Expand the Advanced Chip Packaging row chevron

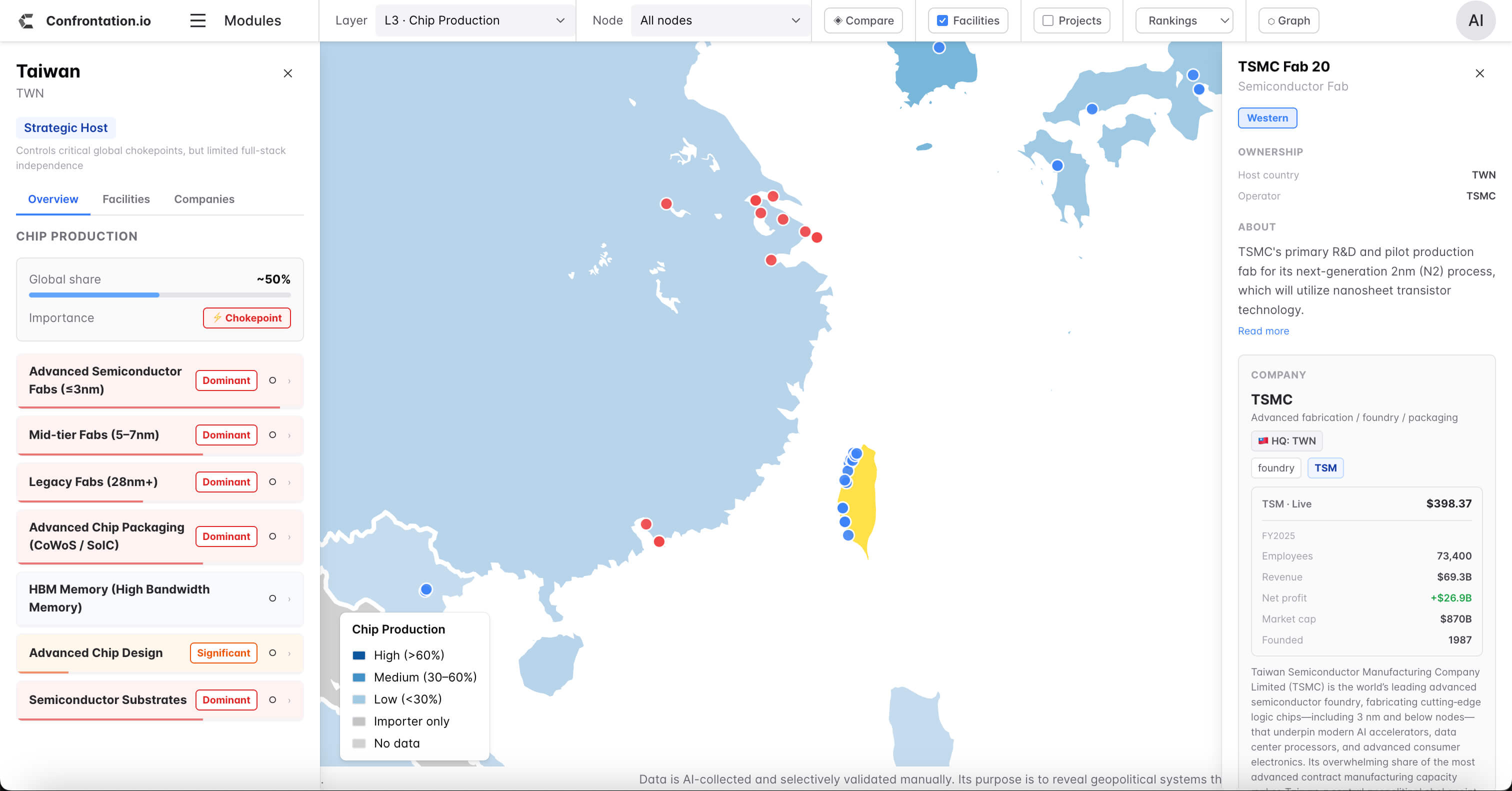tap(289, 536)
